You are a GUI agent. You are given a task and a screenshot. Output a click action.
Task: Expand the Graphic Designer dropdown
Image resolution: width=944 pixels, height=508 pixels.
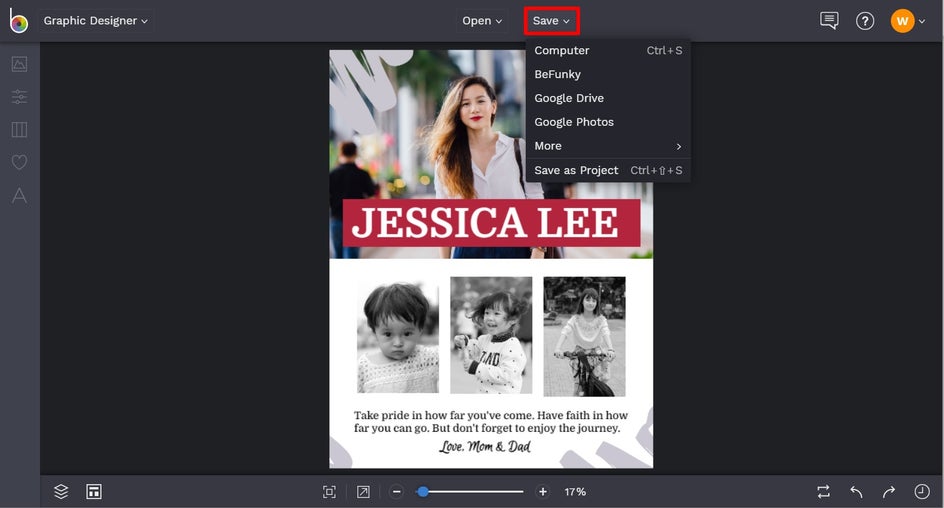95,21
